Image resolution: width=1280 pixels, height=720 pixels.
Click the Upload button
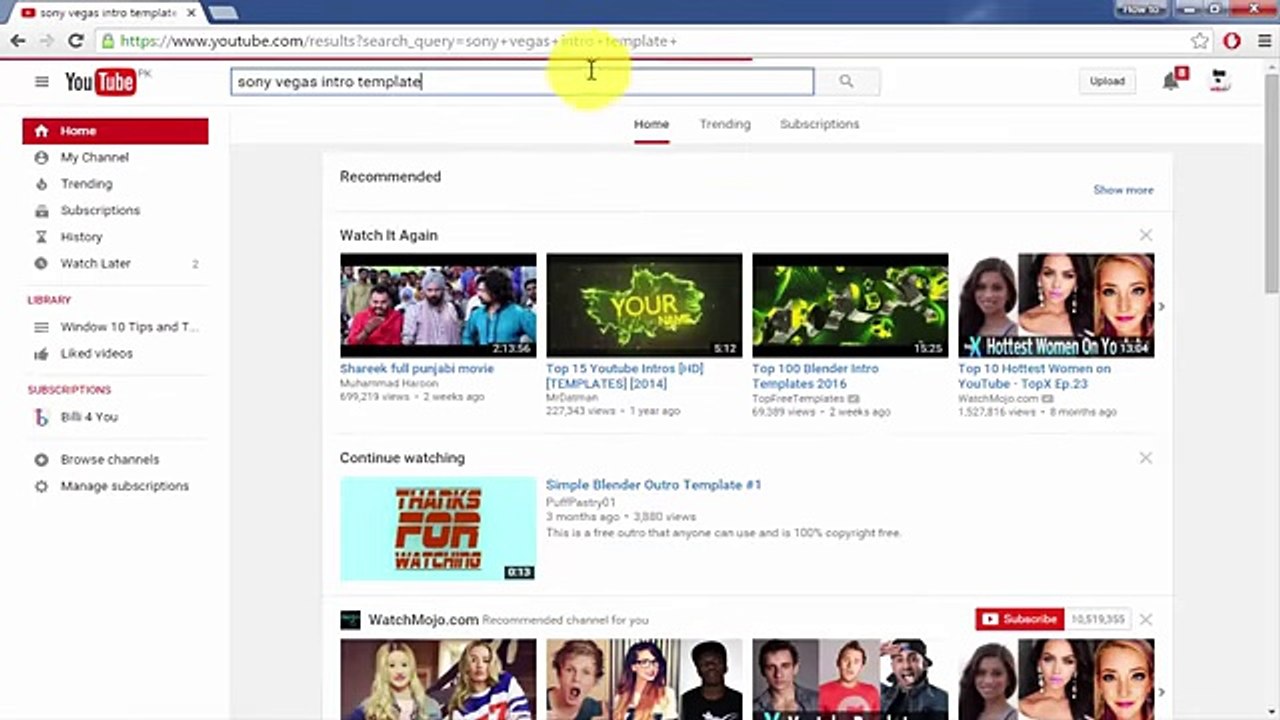point(1107,81)
